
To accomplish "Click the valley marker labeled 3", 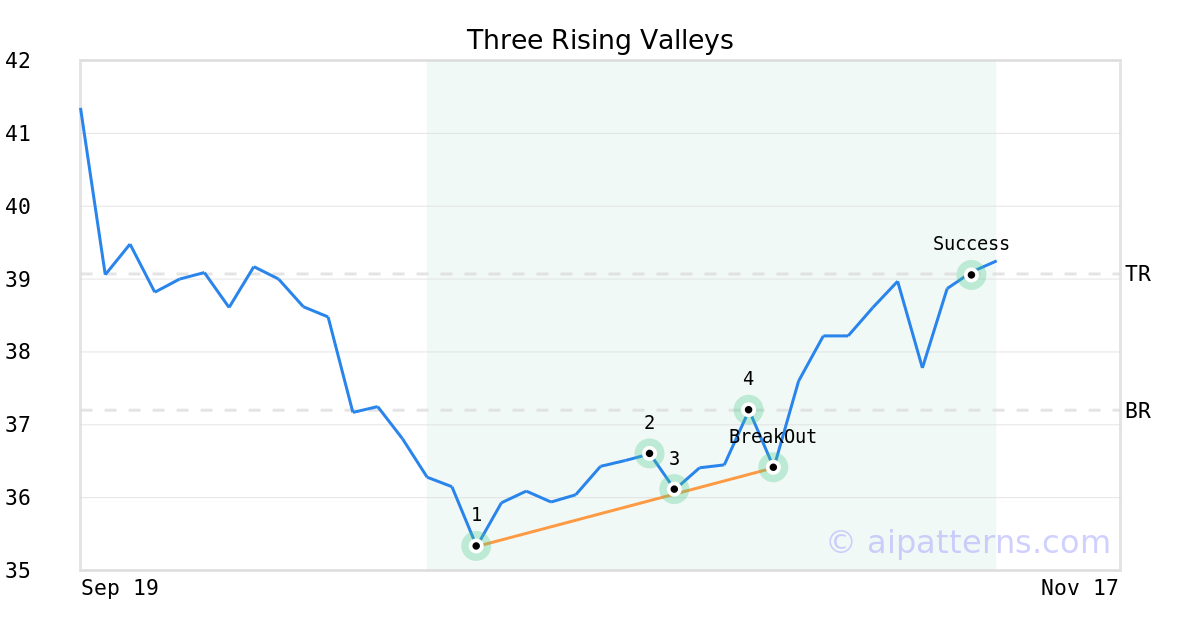I will 674,489.
